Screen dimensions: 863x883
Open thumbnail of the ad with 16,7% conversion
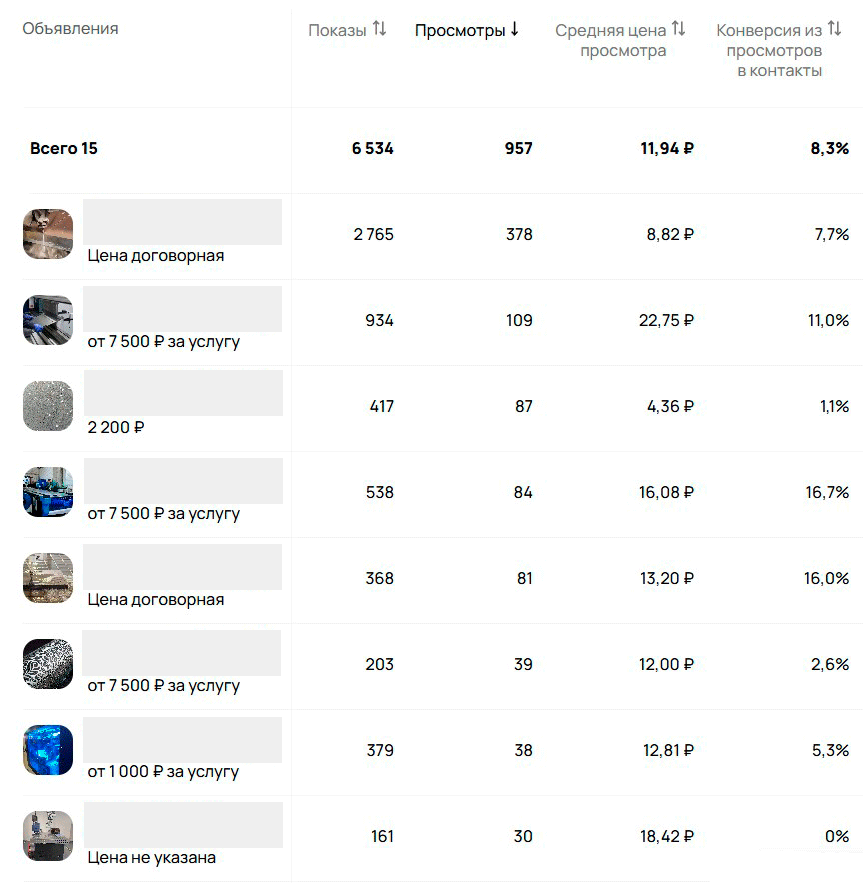(48, 492)
